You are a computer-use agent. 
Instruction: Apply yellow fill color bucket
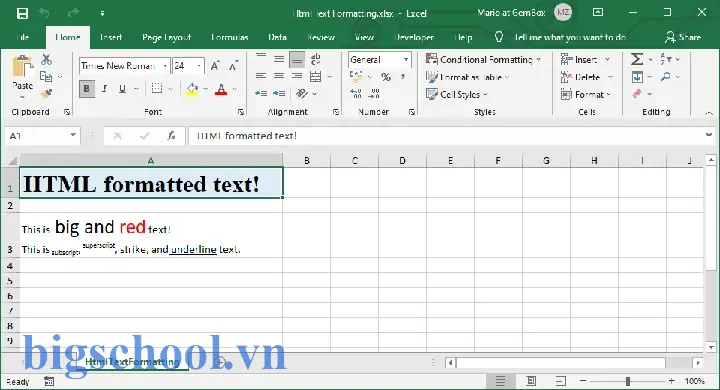point(192,89)
